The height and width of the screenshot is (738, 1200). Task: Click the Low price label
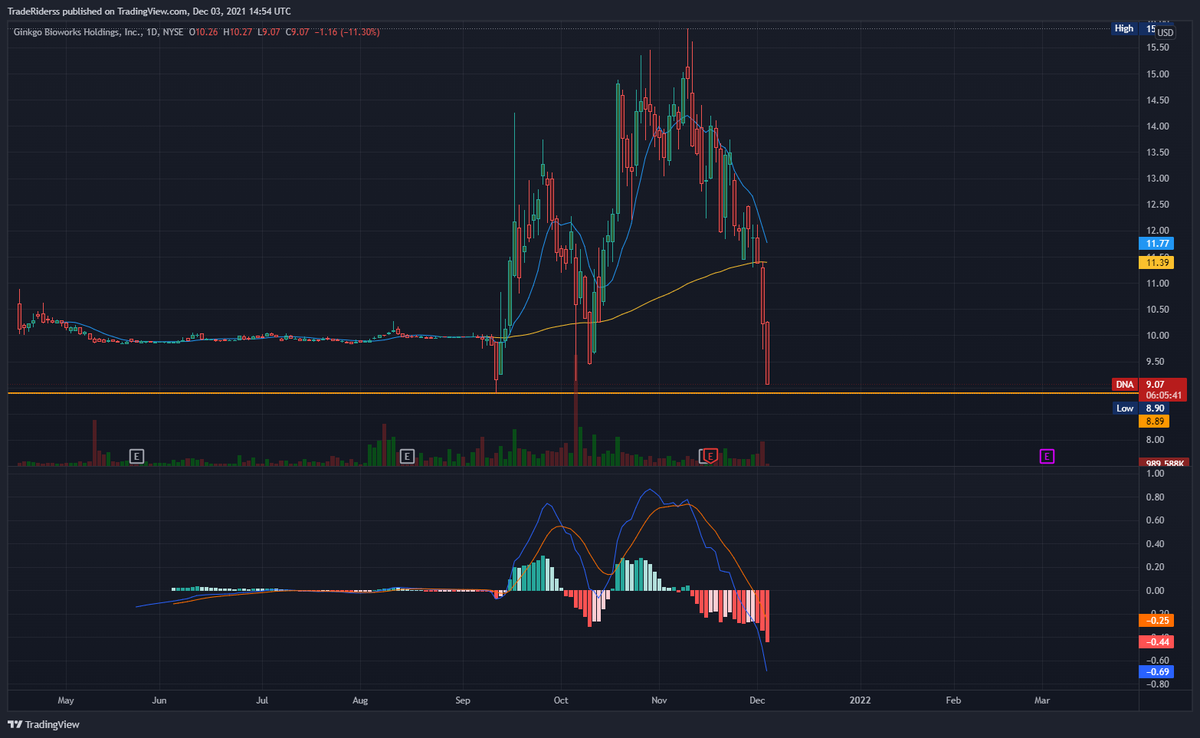1124,408
